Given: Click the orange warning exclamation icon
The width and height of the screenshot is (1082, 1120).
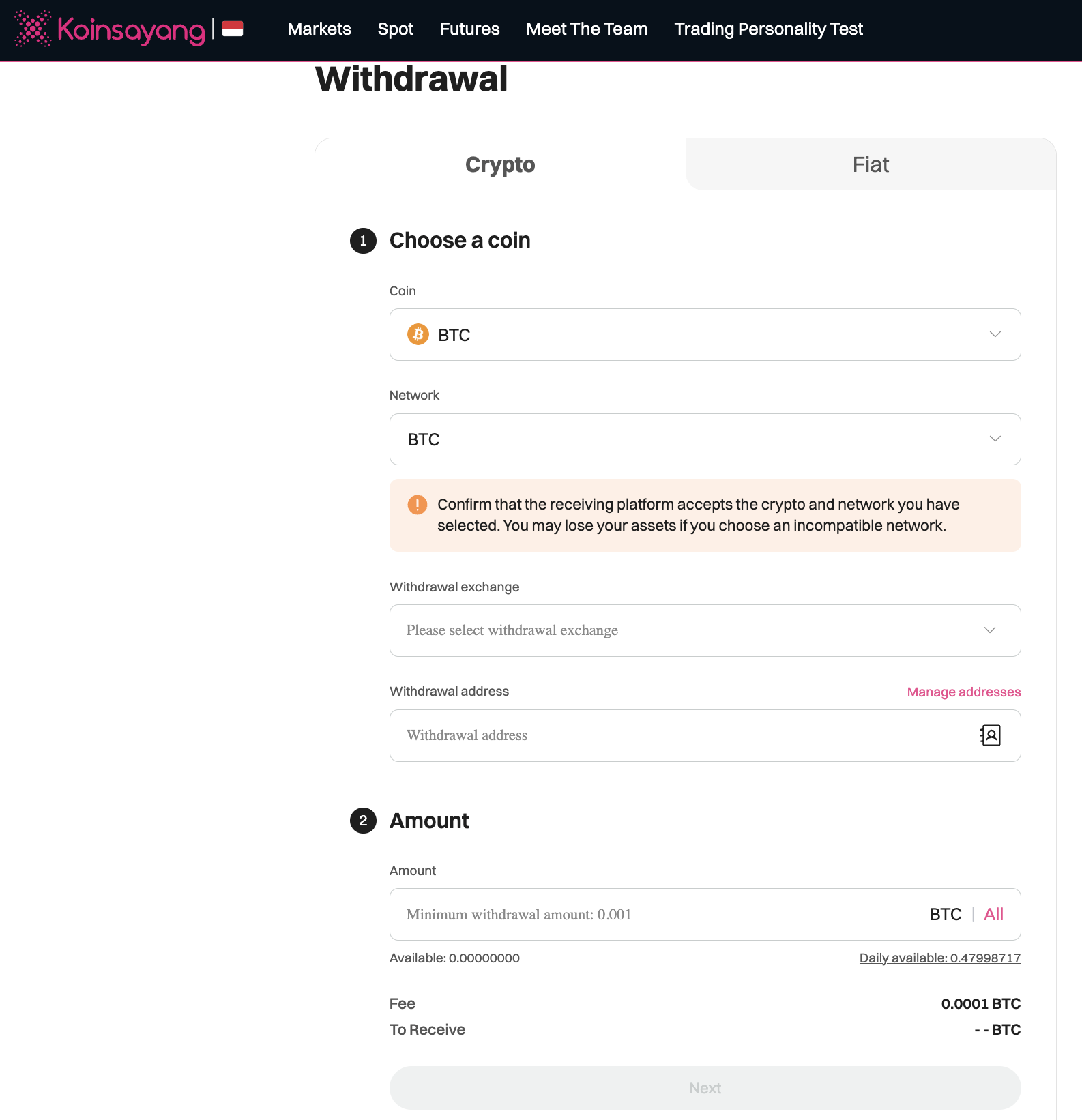Looking at the screenshot, I should click(418, 505).
